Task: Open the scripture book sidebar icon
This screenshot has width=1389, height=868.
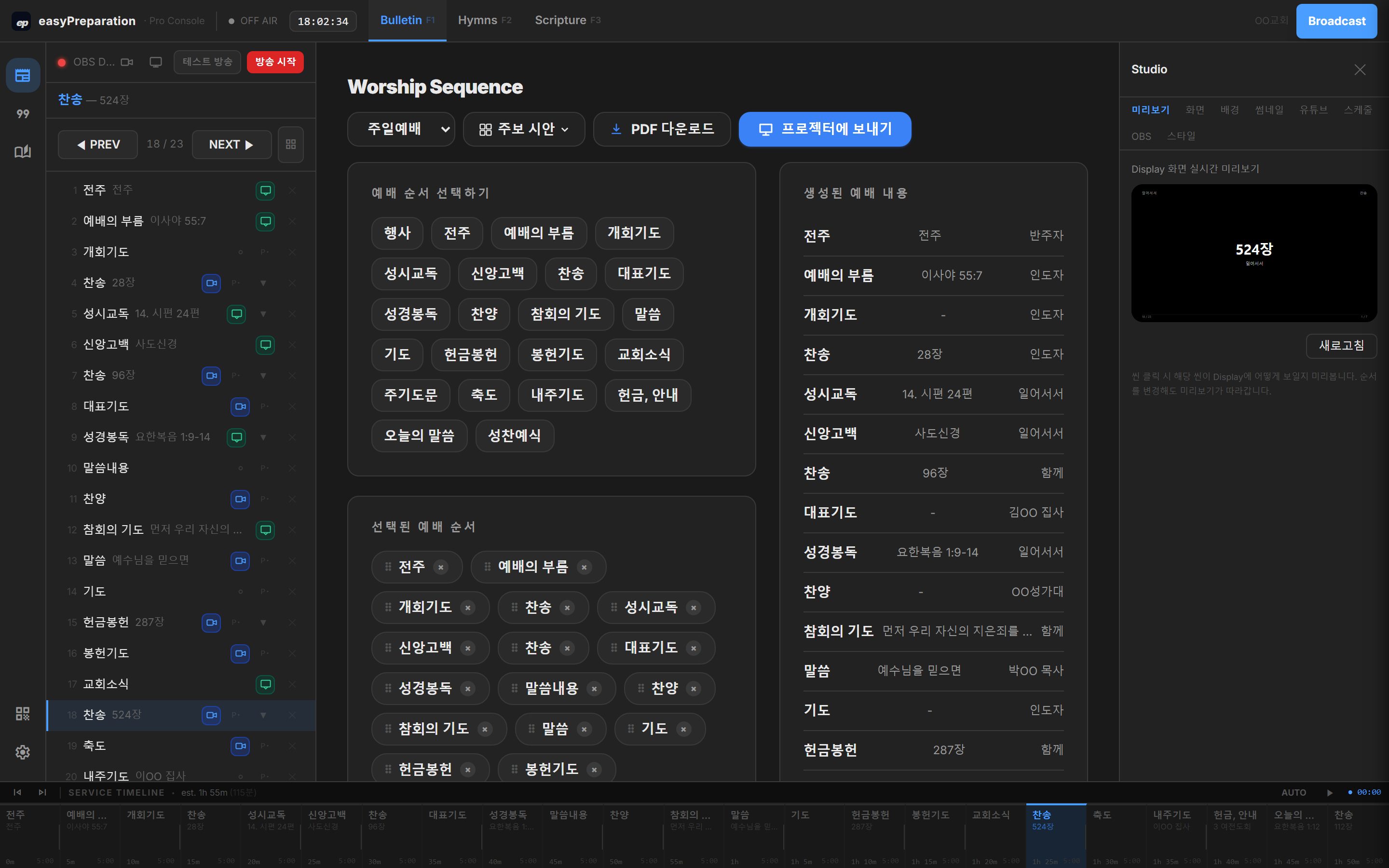Action: point(22,151)
